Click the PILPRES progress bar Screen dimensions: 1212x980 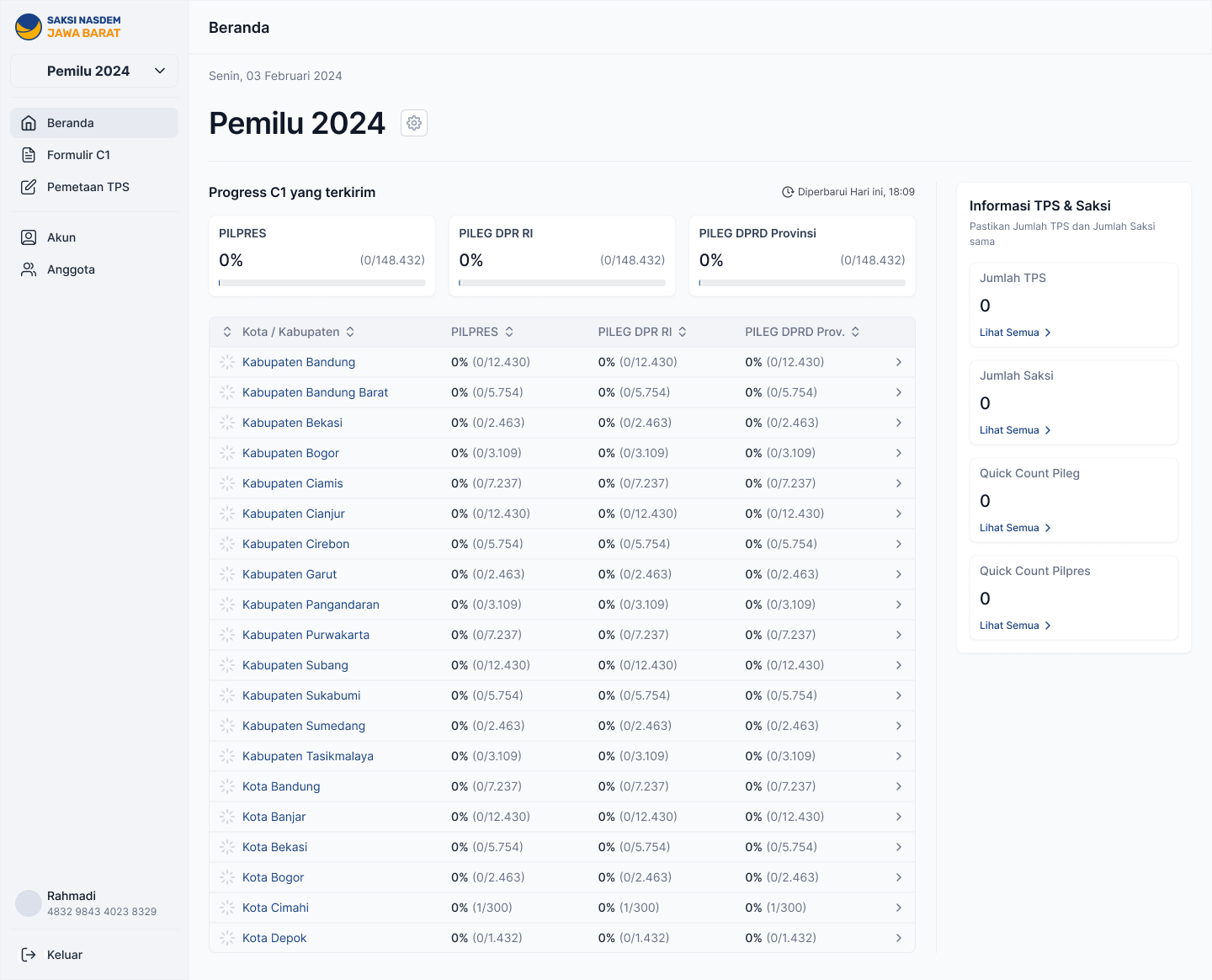pos(322,283)
